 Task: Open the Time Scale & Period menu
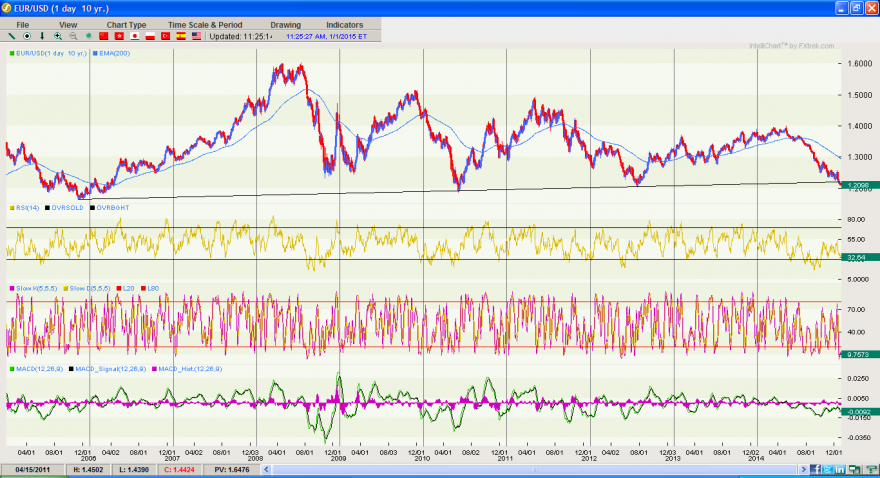205,25
